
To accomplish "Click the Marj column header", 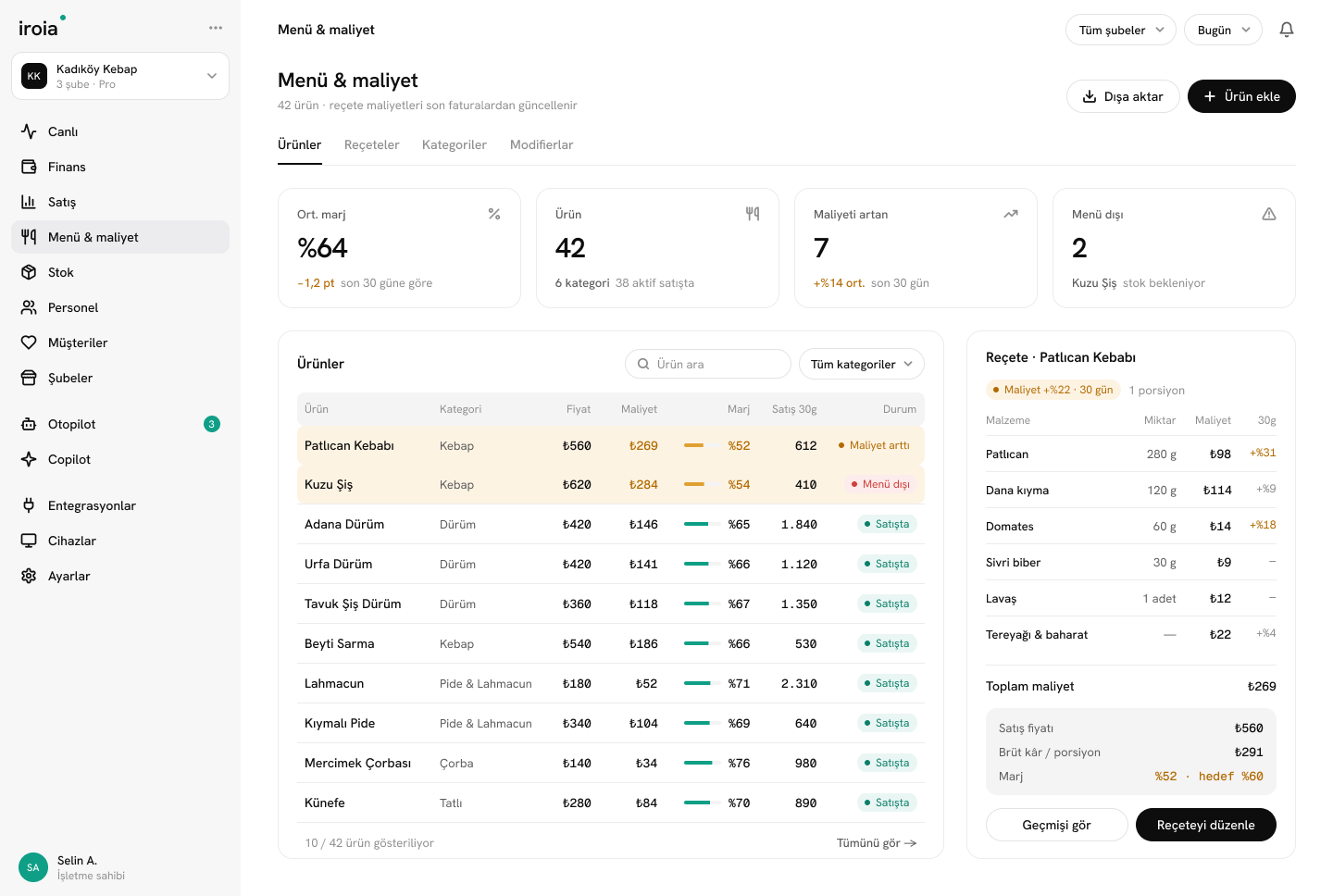I will [x=739, y=409].
